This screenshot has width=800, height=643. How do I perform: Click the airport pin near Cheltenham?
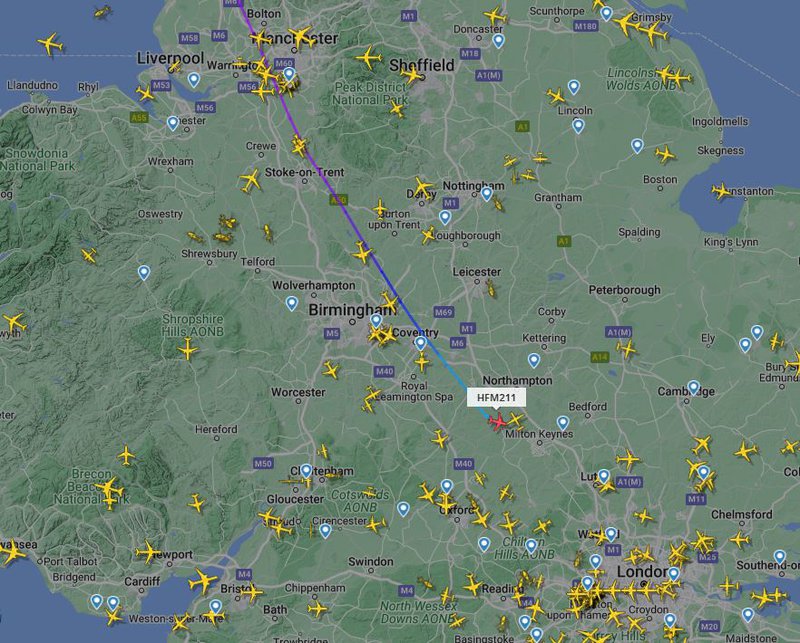[306, 471]
